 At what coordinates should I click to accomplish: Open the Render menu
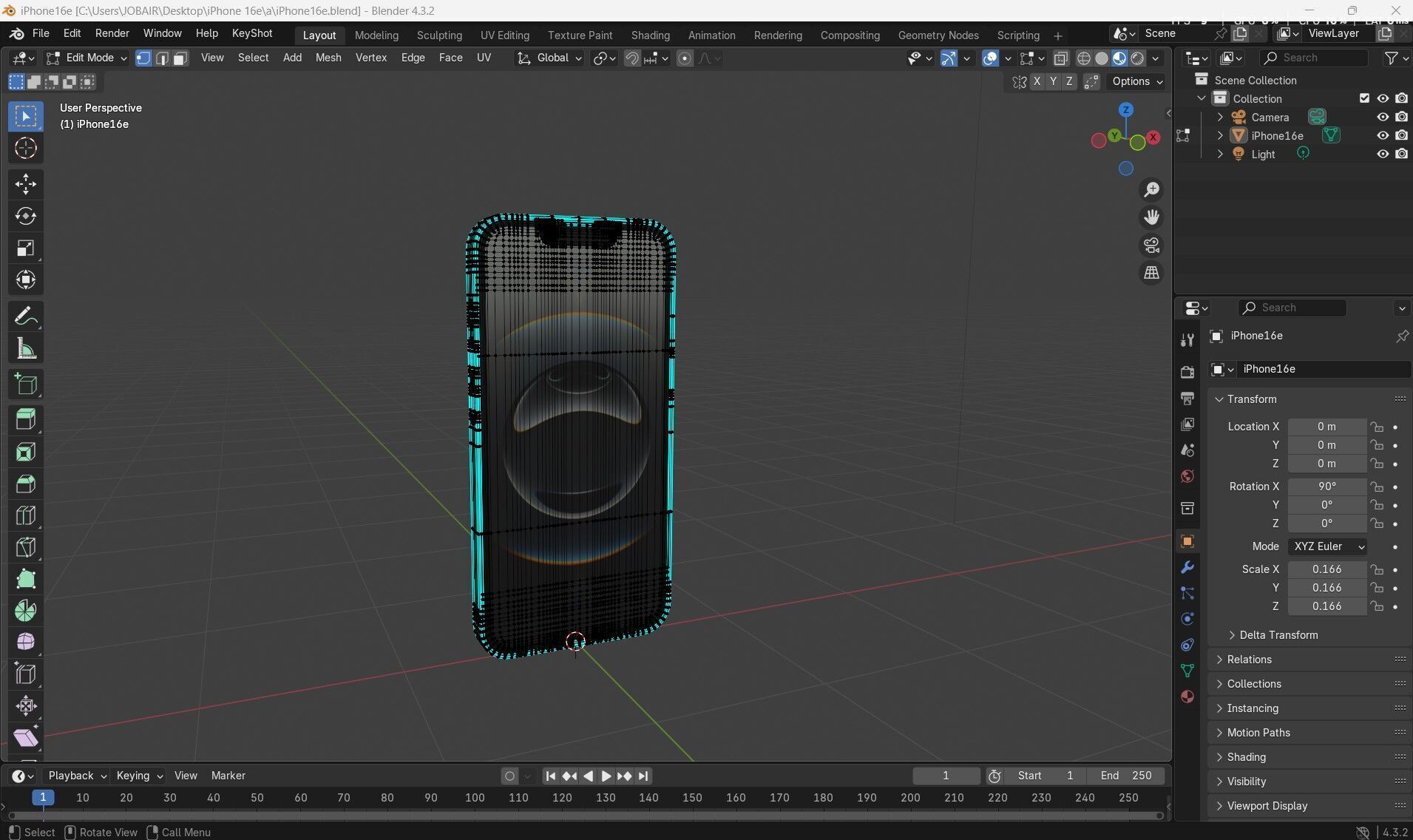pos(112,33)
